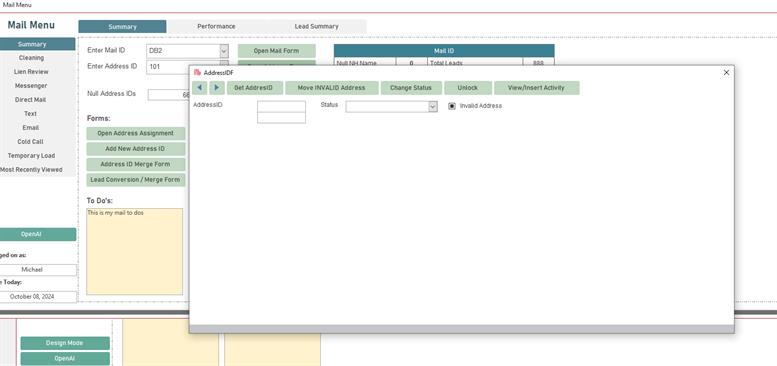Click Add New Address ID button
This screenshot has width=777, height=366.
coord(136,149)
